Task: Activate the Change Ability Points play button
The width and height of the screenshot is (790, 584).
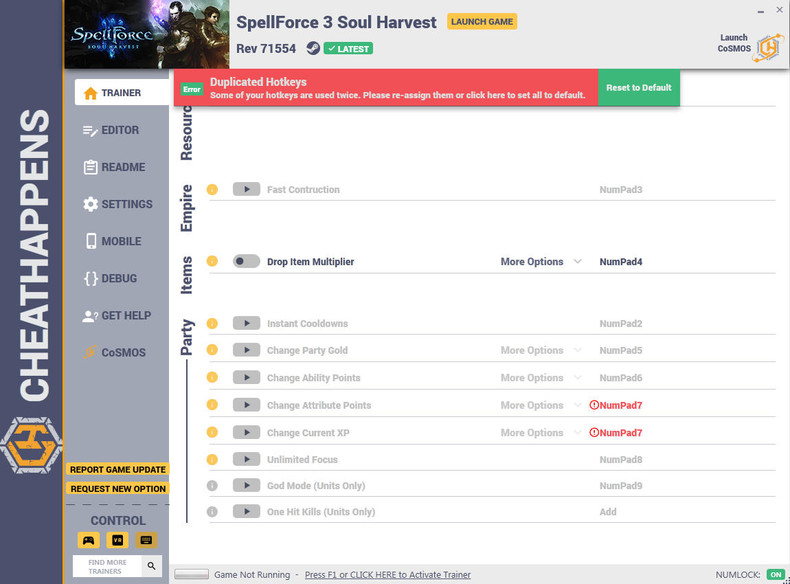Action: click(246, 377)
